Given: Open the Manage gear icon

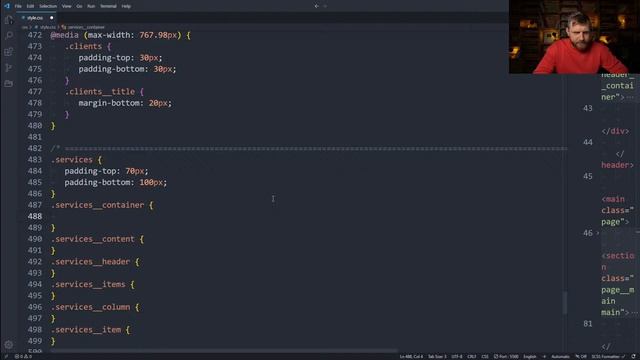Looking at the screenshot, I should click(x=9, y=345).
